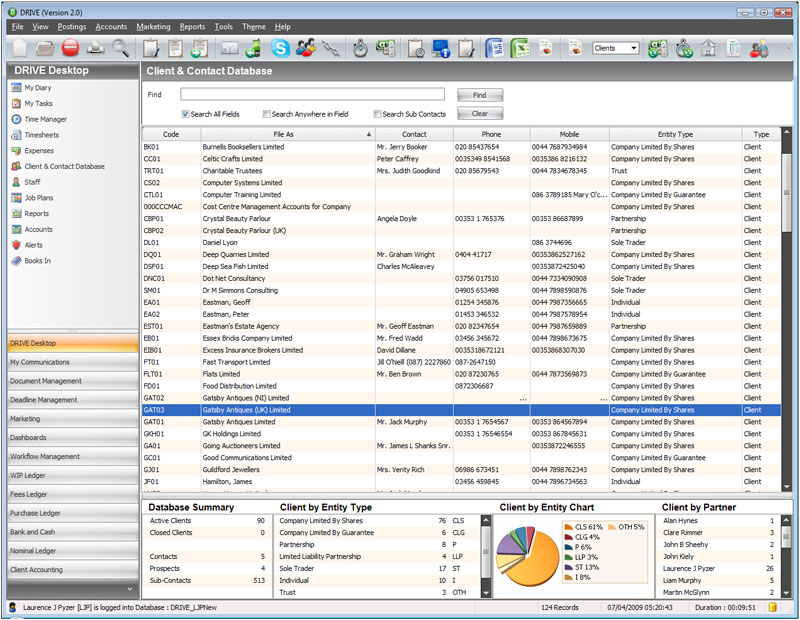Open the Nominal Ledger section
The image size is (800, 620).
(73, 551)
